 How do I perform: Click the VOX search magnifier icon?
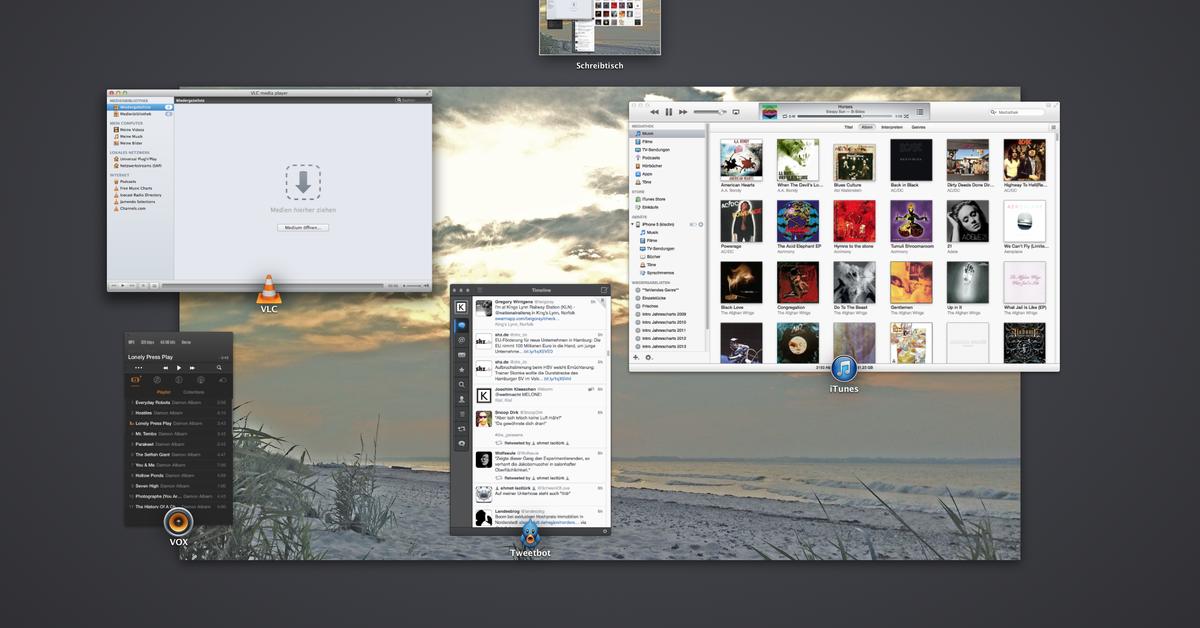219,368
